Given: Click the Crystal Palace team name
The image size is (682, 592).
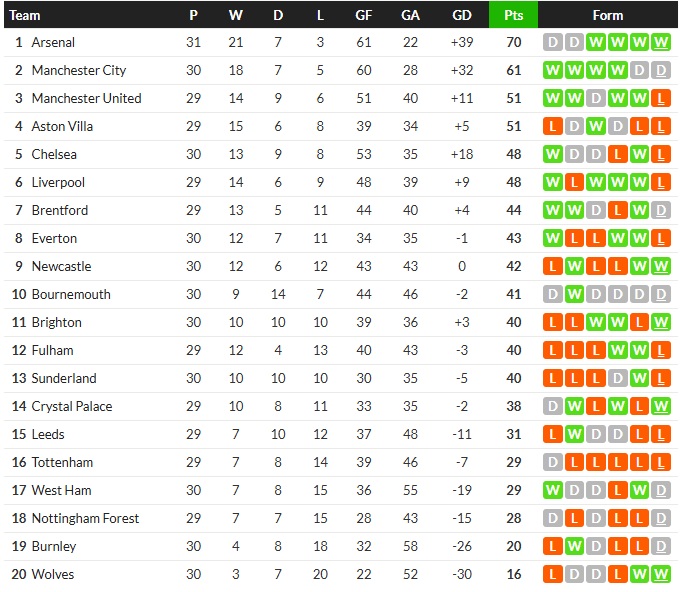Looking at the screenshot, I should pyautogui.click(x=72, y=406).
